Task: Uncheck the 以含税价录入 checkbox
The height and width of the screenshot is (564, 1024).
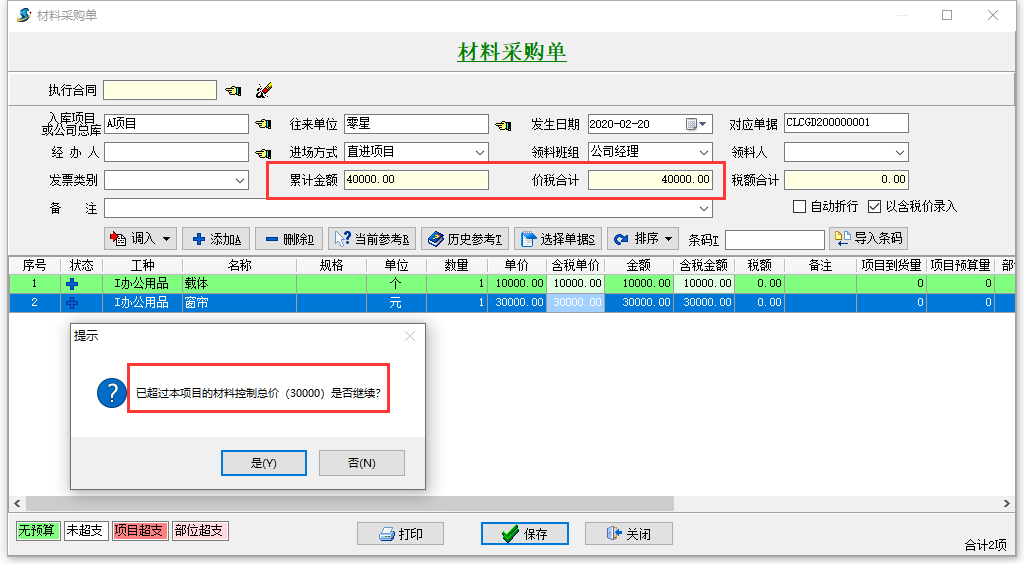Action: (x=875, y=206)
